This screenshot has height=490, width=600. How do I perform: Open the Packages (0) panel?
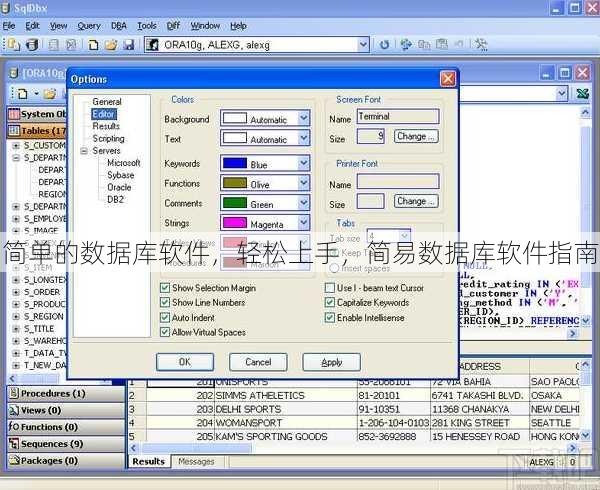tap(66, 461)
